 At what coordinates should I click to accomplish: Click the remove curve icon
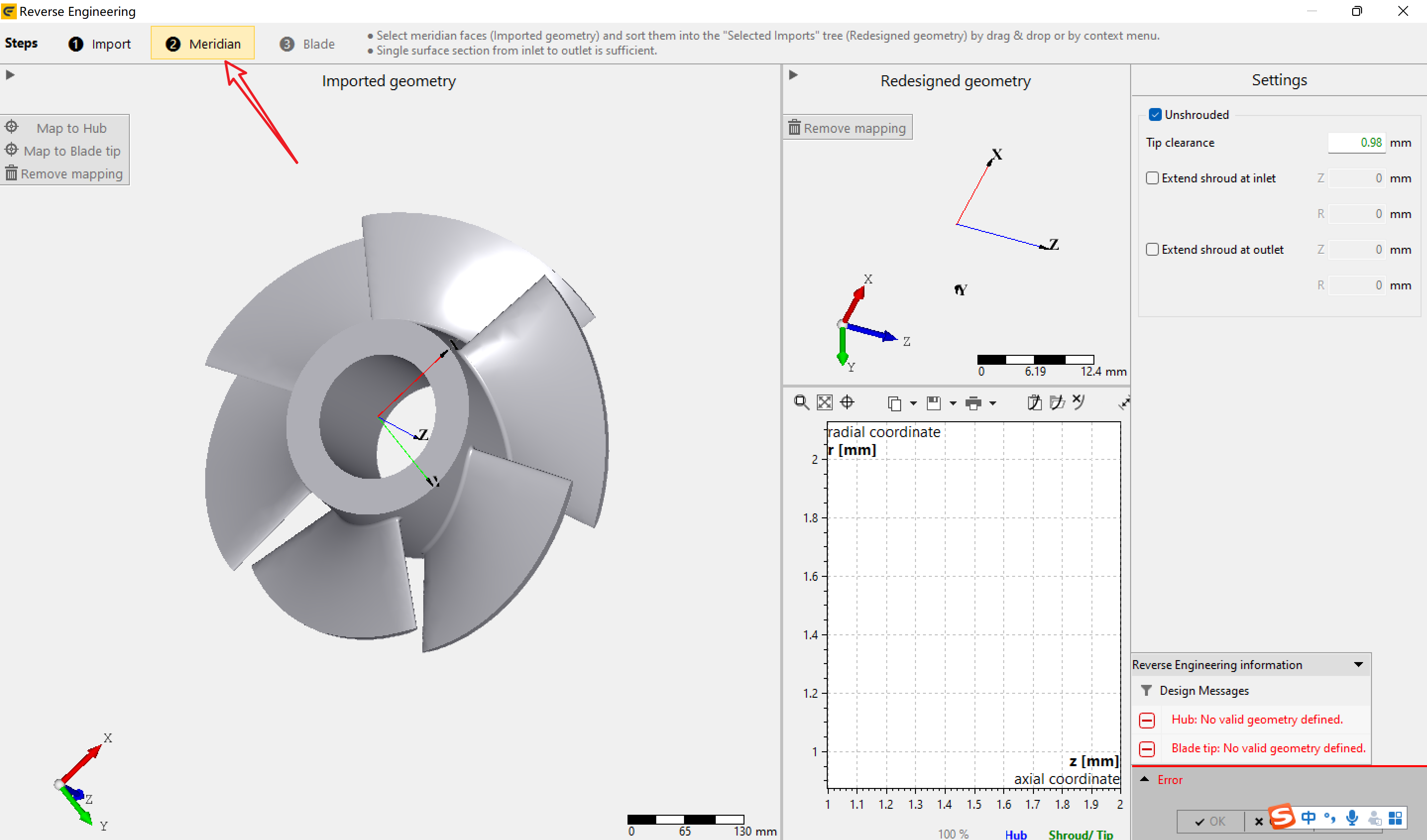(x=1079, y=402)
